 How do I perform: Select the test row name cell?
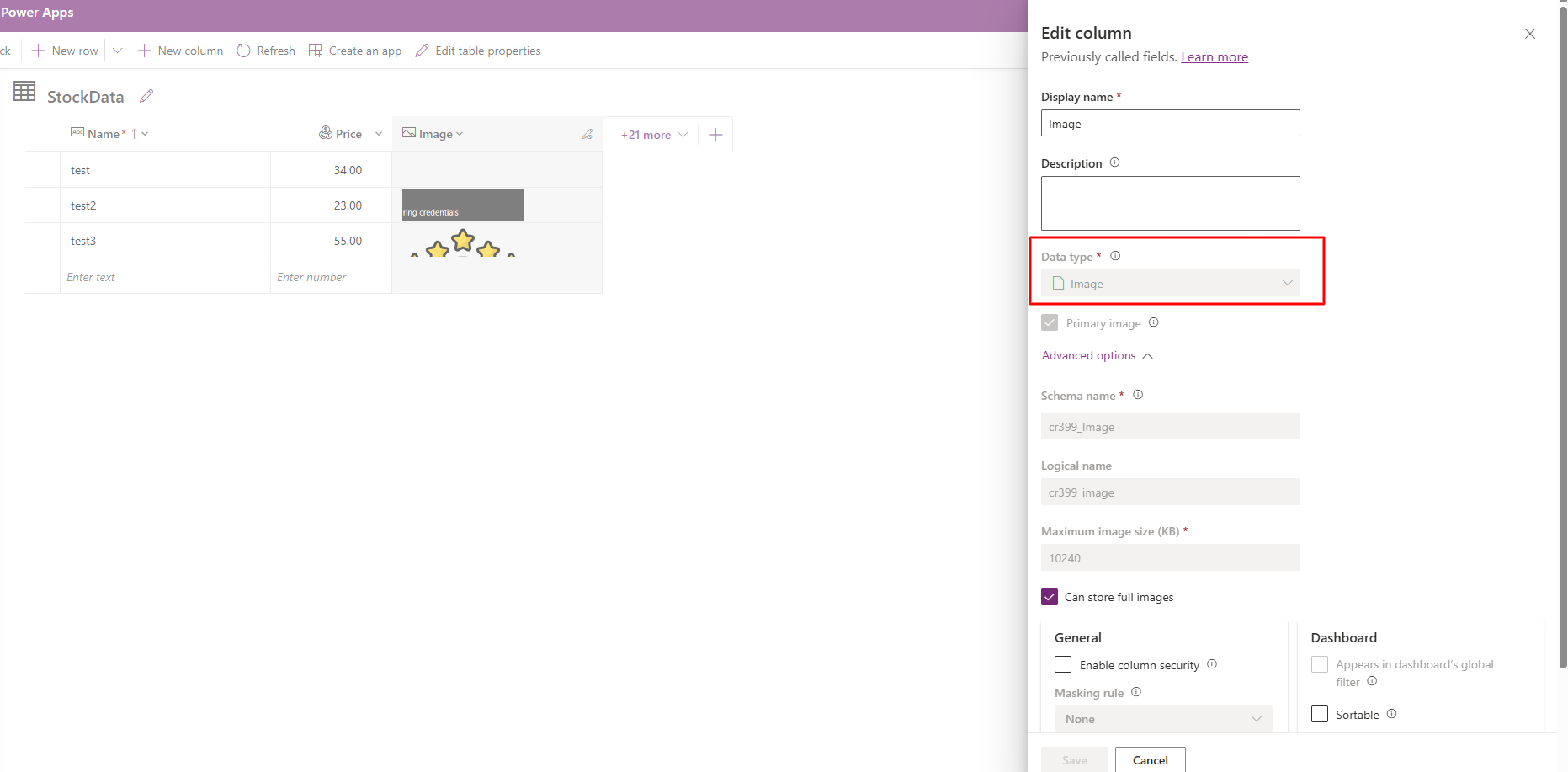165,170
